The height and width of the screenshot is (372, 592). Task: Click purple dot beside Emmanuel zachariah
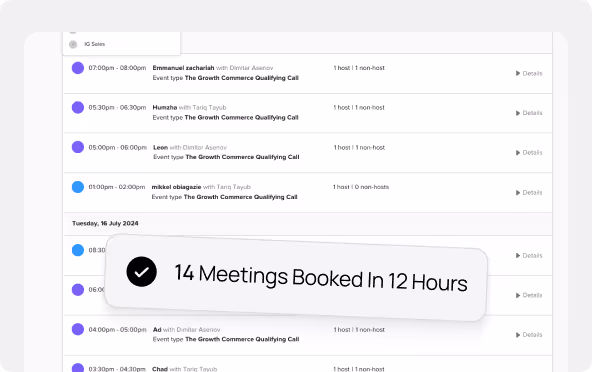pyautogui.click(x=78, y=68)
